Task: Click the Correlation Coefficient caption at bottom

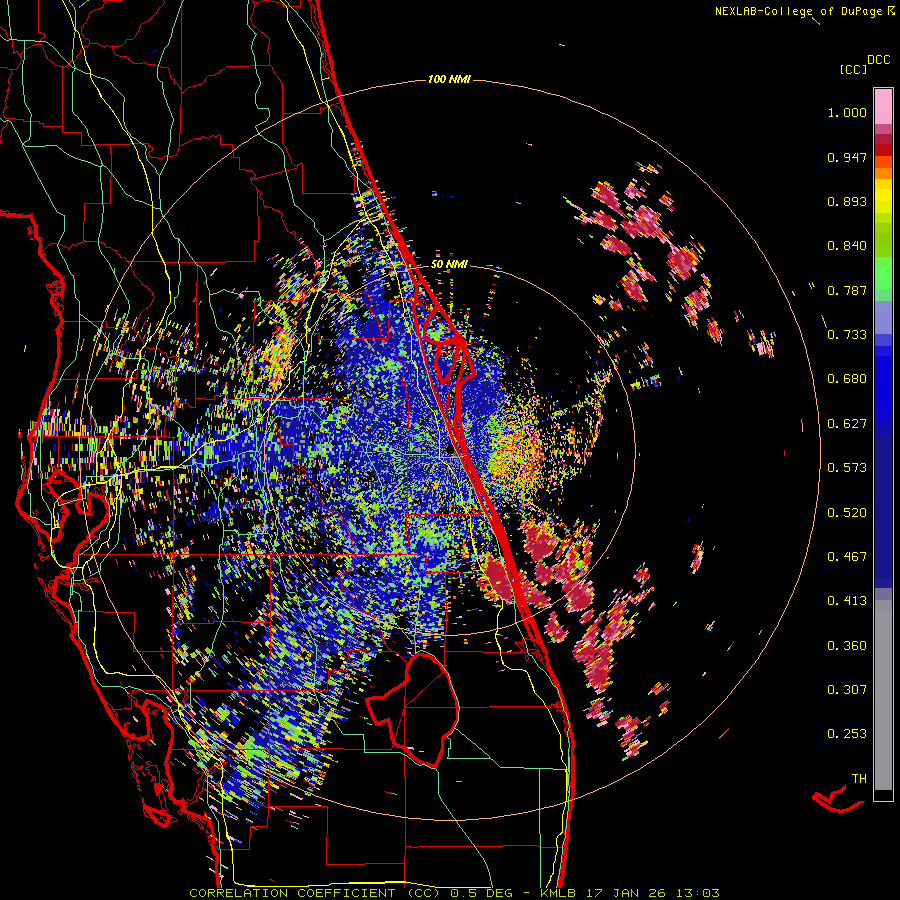Action: [454, 893]
